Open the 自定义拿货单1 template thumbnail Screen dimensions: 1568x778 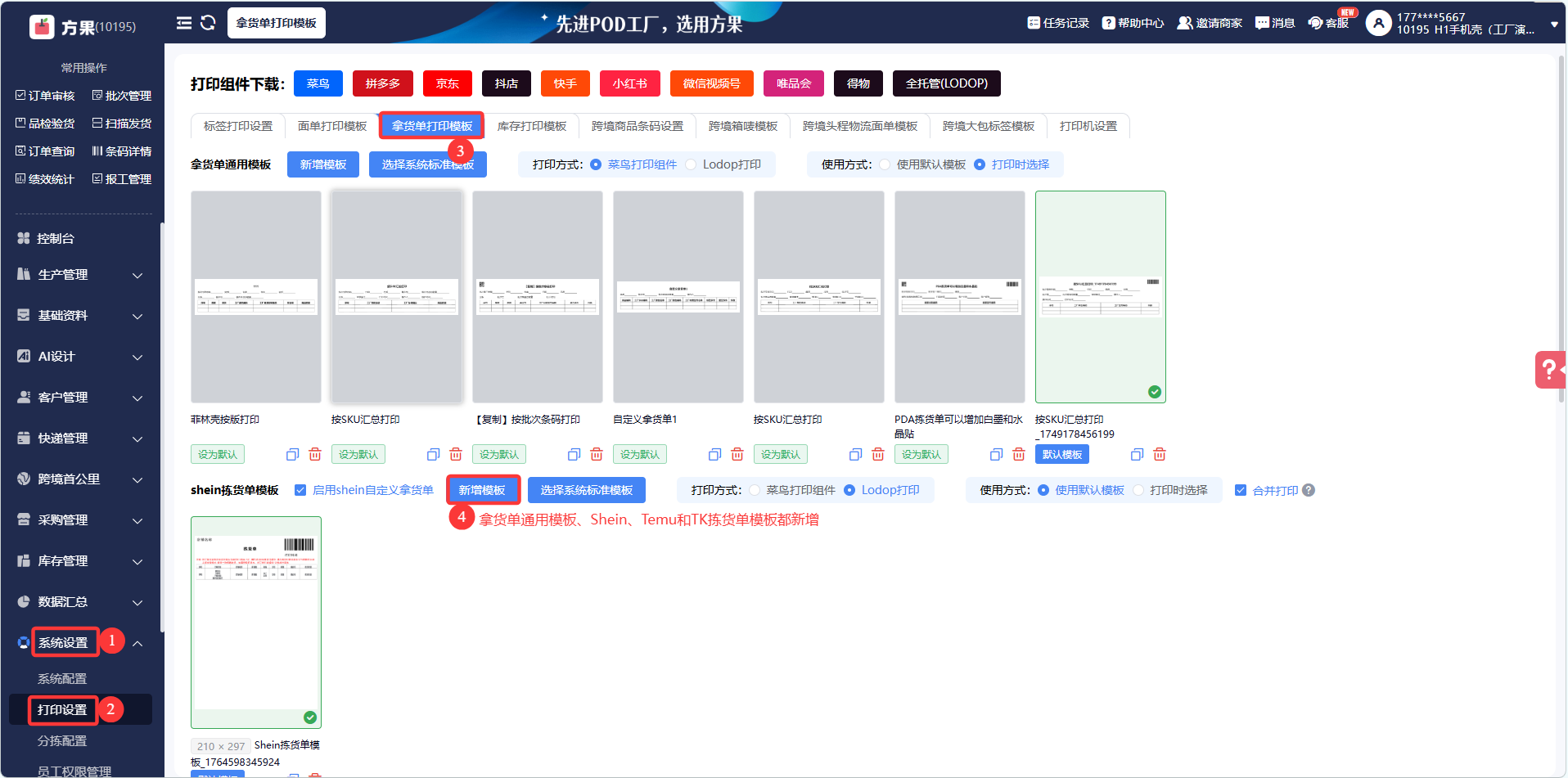click(x=678, y=297)
